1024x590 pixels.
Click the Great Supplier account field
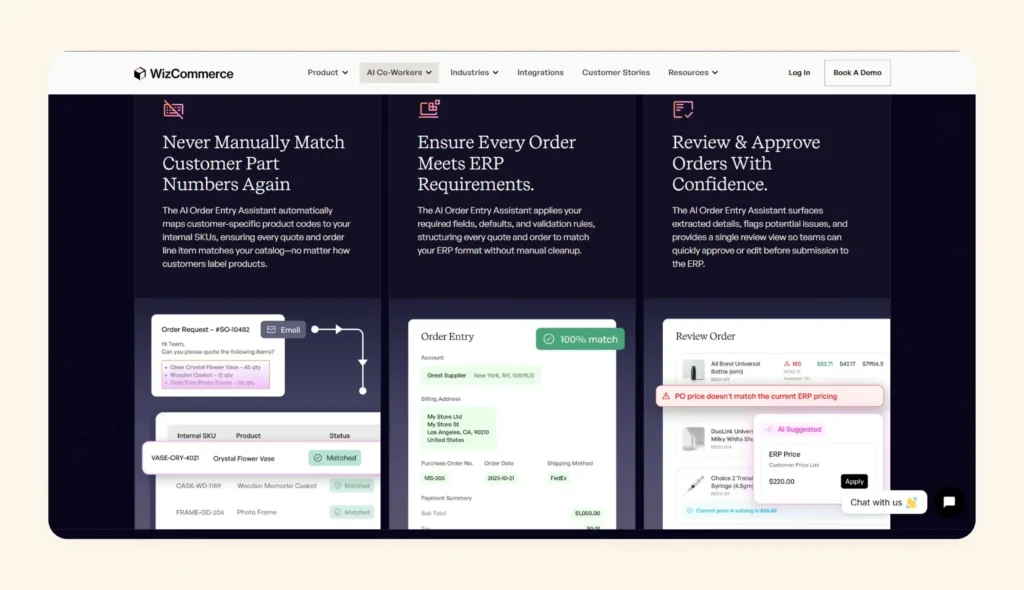(x=481, y=376)
